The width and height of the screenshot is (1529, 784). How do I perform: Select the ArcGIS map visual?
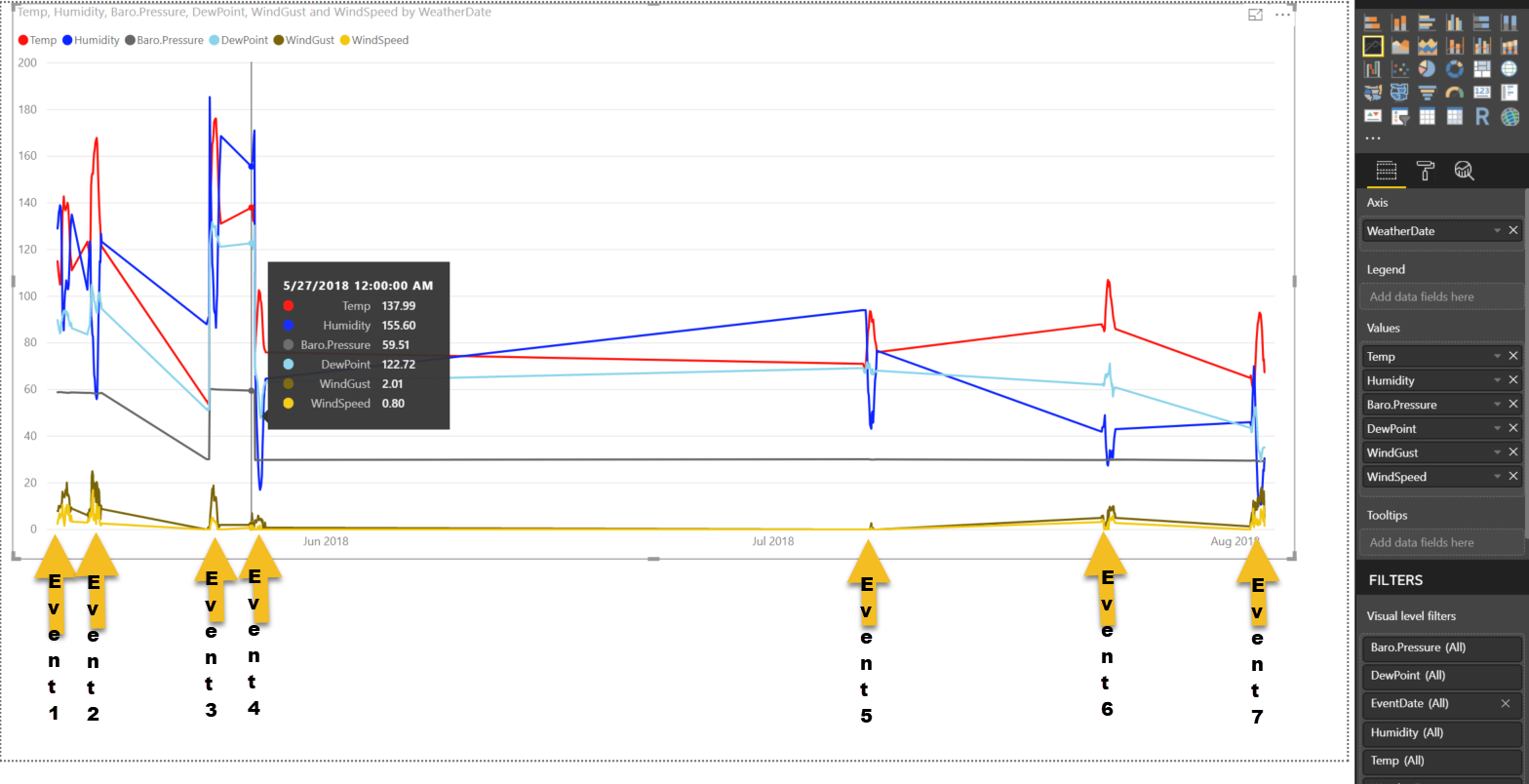point(1509,116)
